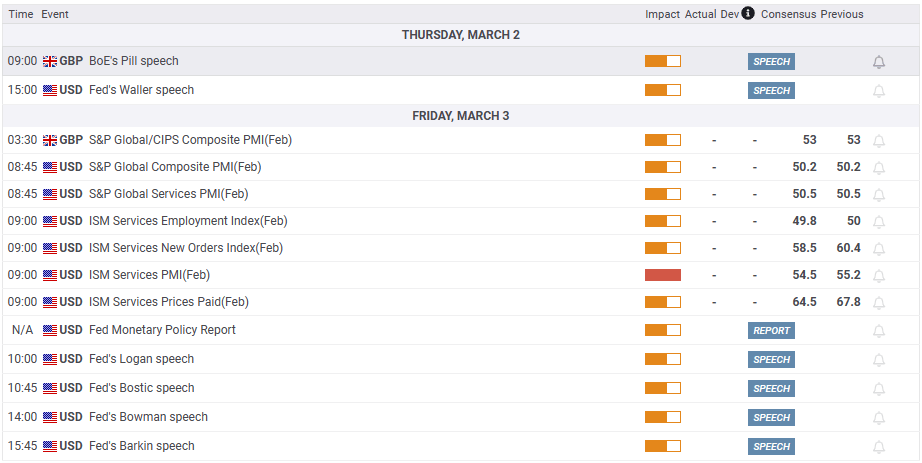The width and height of the screenshot is (922, 463).
Task: Expand the Fed's Bowman speech row
Action: (x=148, y=417)
